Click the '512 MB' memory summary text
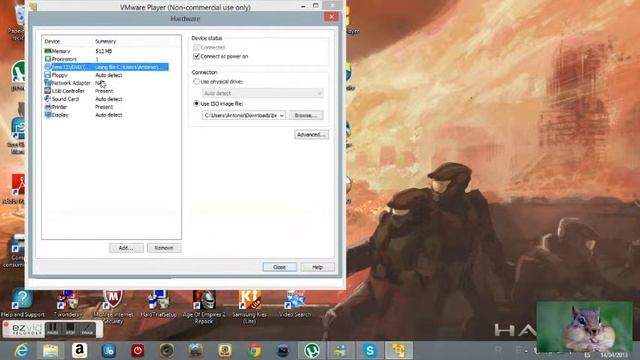The height and width of the screenshot is (360, 640). pos(104,51)
